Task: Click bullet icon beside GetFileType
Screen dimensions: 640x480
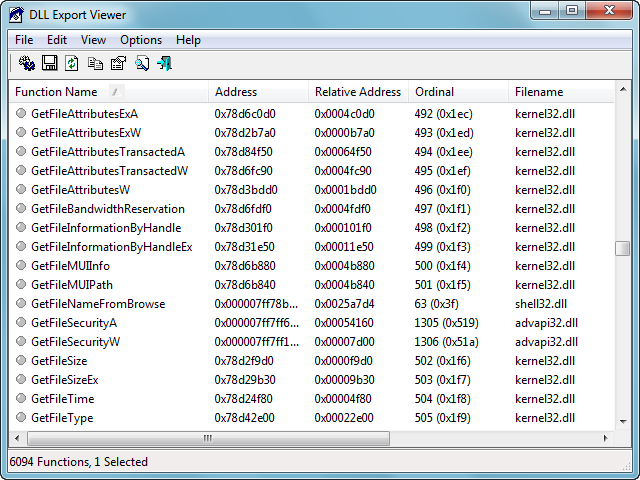Action: pyautogui.click(x=21, y=417)
